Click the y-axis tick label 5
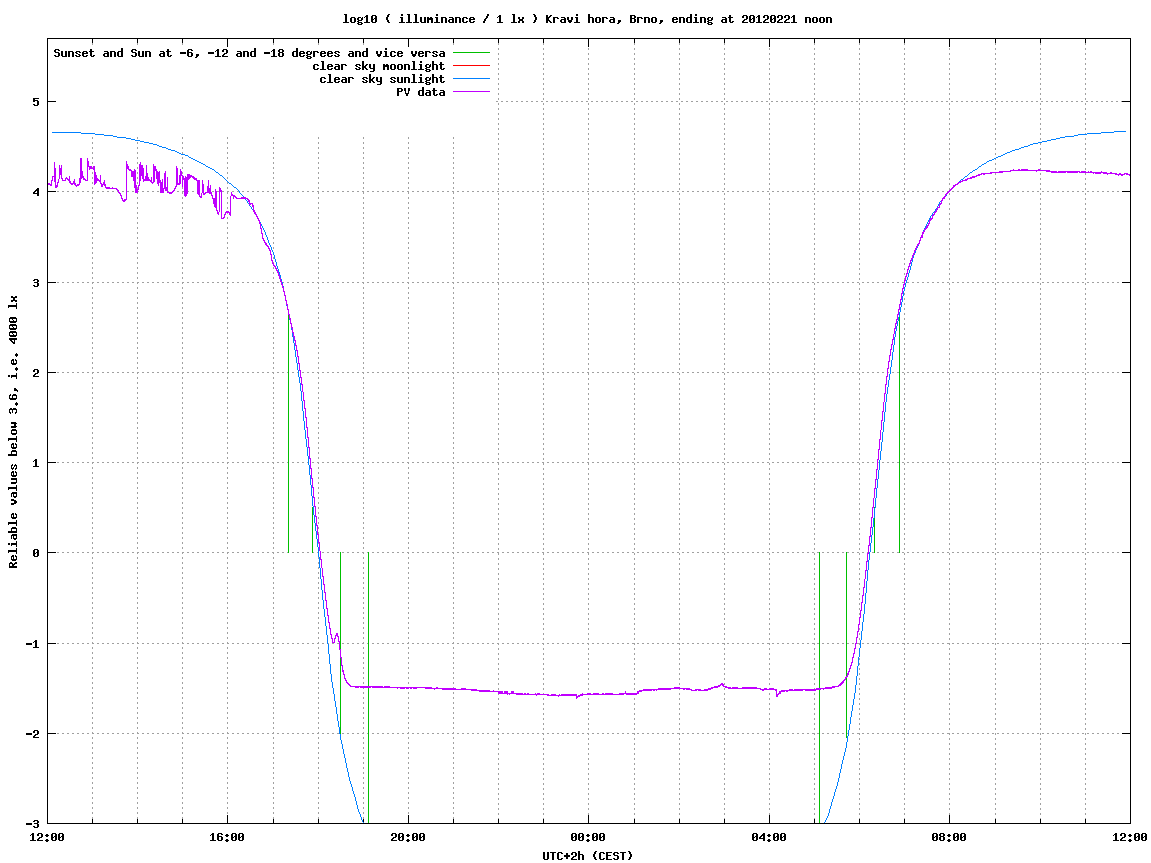This screenshot has width=1151, height=863. (x=35, y=102)
